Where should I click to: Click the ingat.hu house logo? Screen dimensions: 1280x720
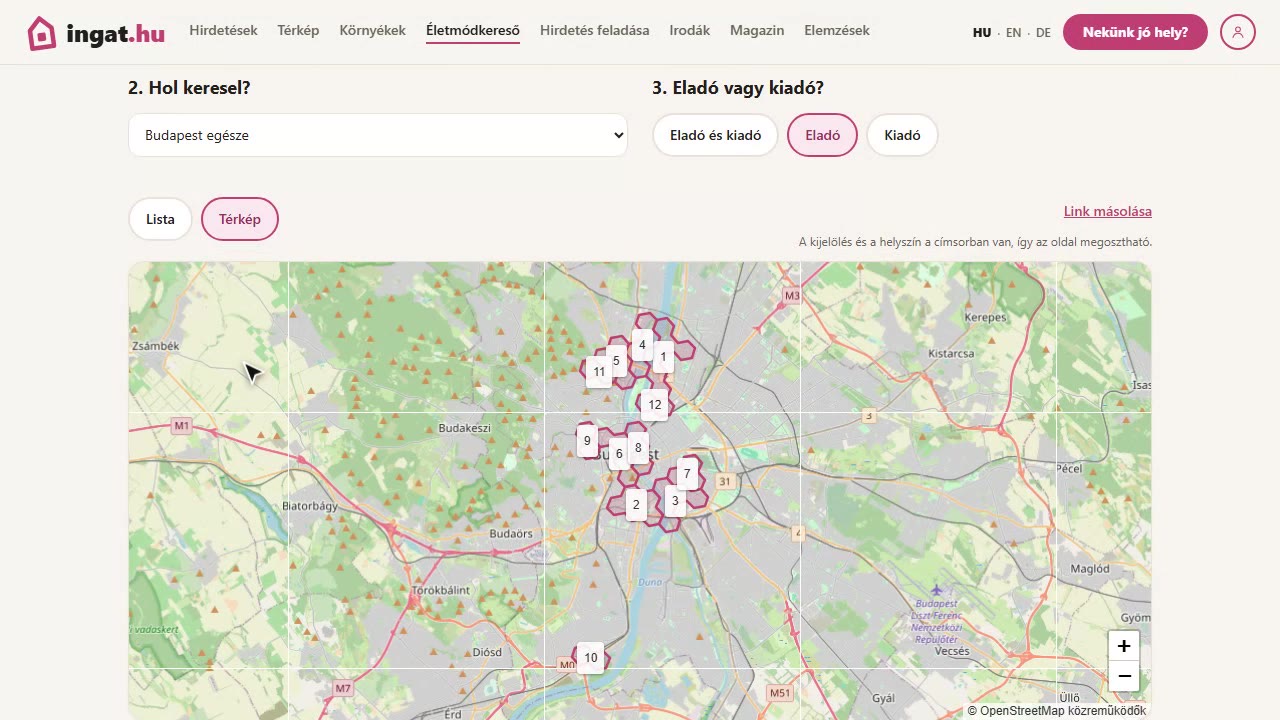click(x=42, y=33)
